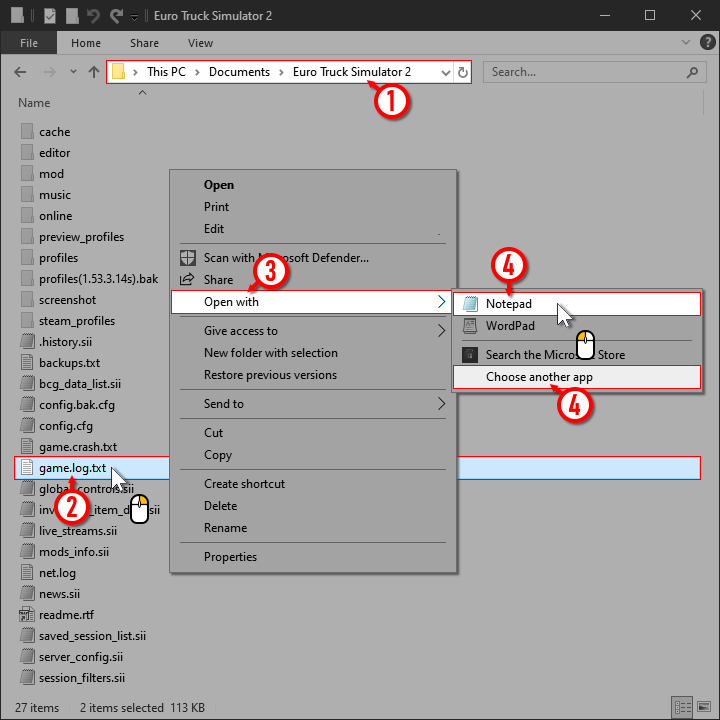Expand Give access to submenu
Image resolution: width=720 pixels, height=720 pixels.
point(313,331)
